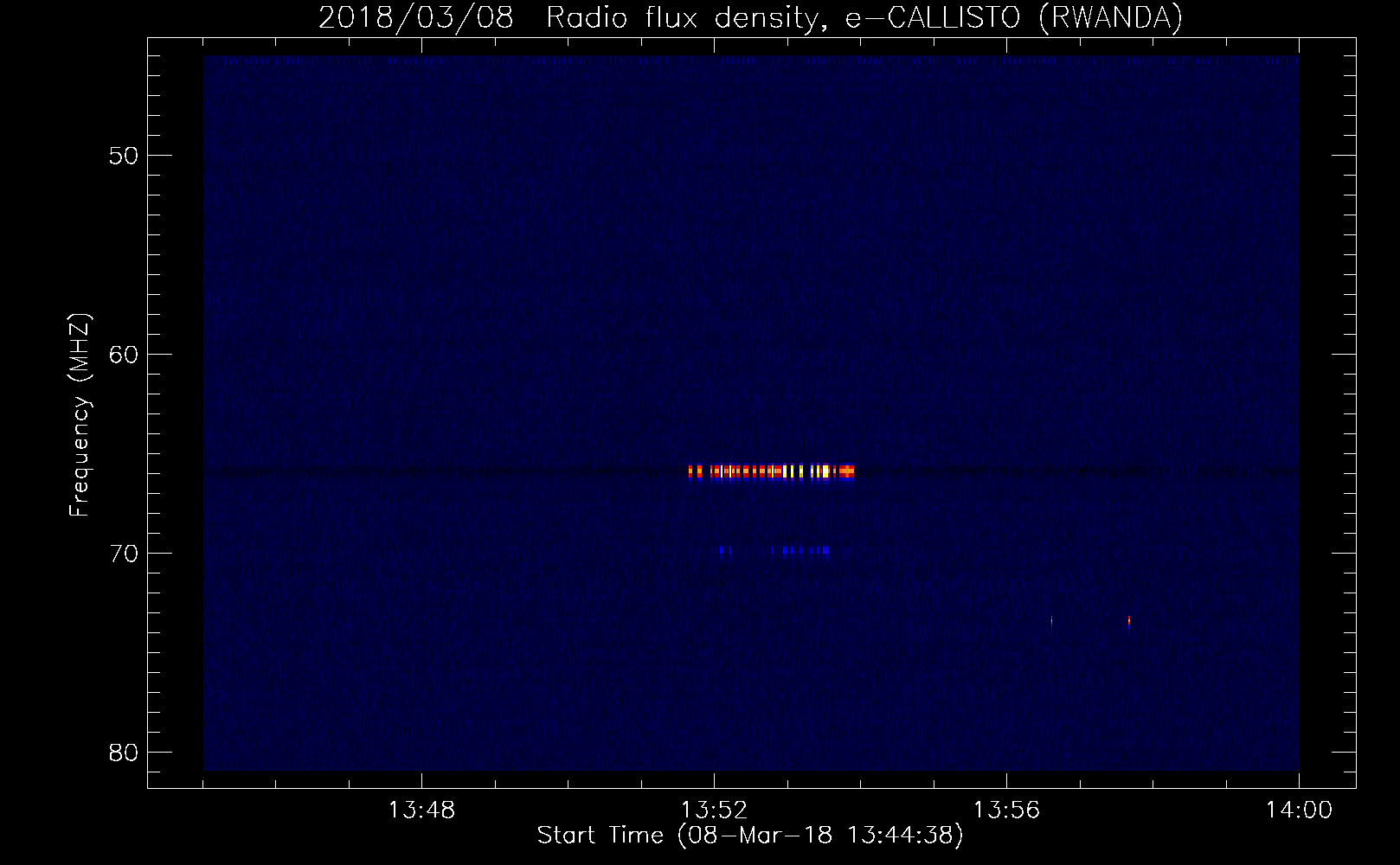Click the 14:00 time tick label

1299,811
